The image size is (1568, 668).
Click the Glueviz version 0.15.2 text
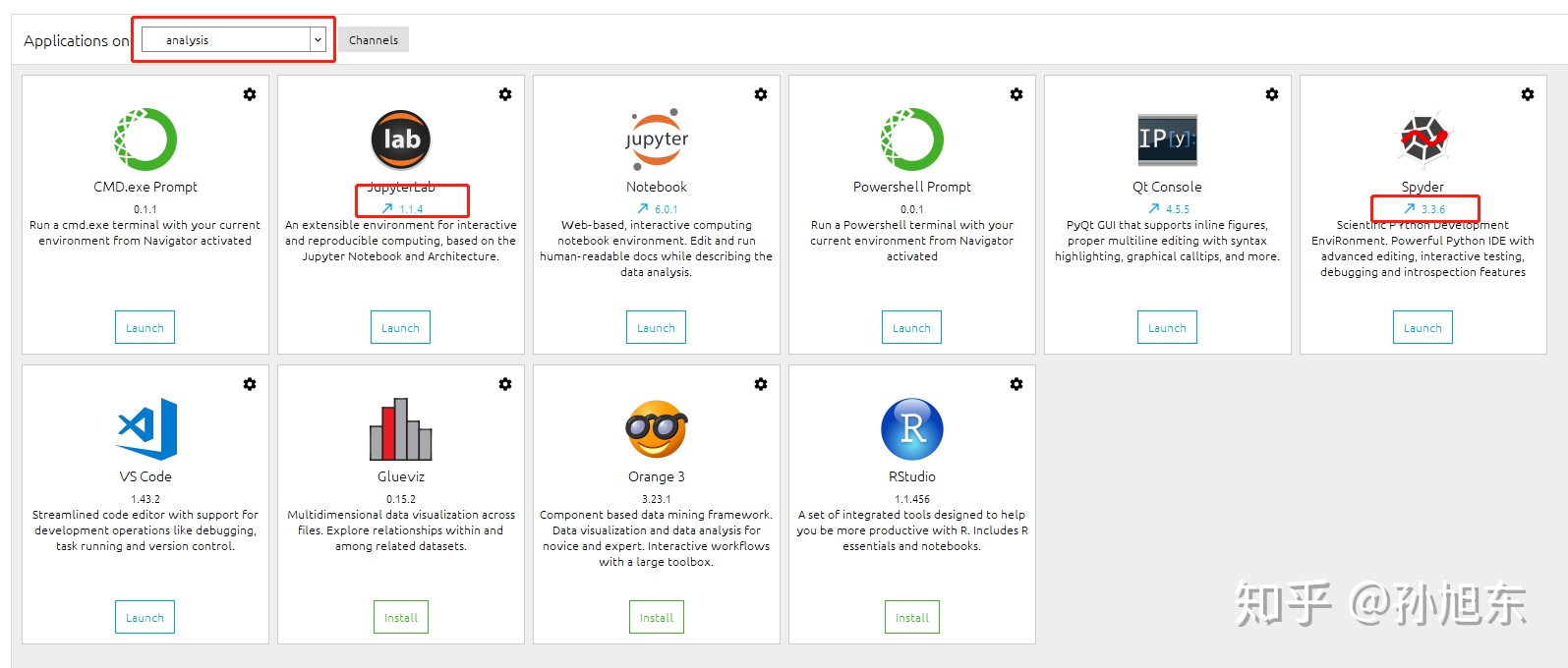pos(401,499)
